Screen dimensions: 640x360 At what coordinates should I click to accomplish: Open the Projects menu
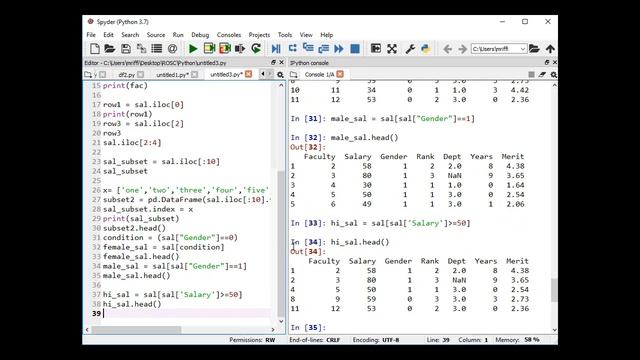tap(259, 35)
